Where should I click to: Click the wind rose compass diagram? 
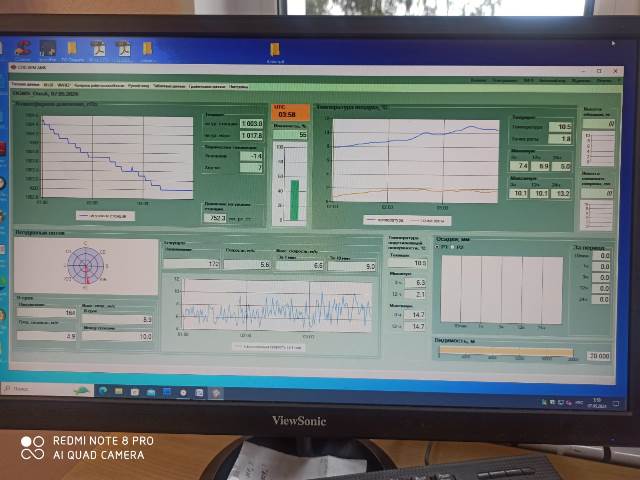[87, 263]
